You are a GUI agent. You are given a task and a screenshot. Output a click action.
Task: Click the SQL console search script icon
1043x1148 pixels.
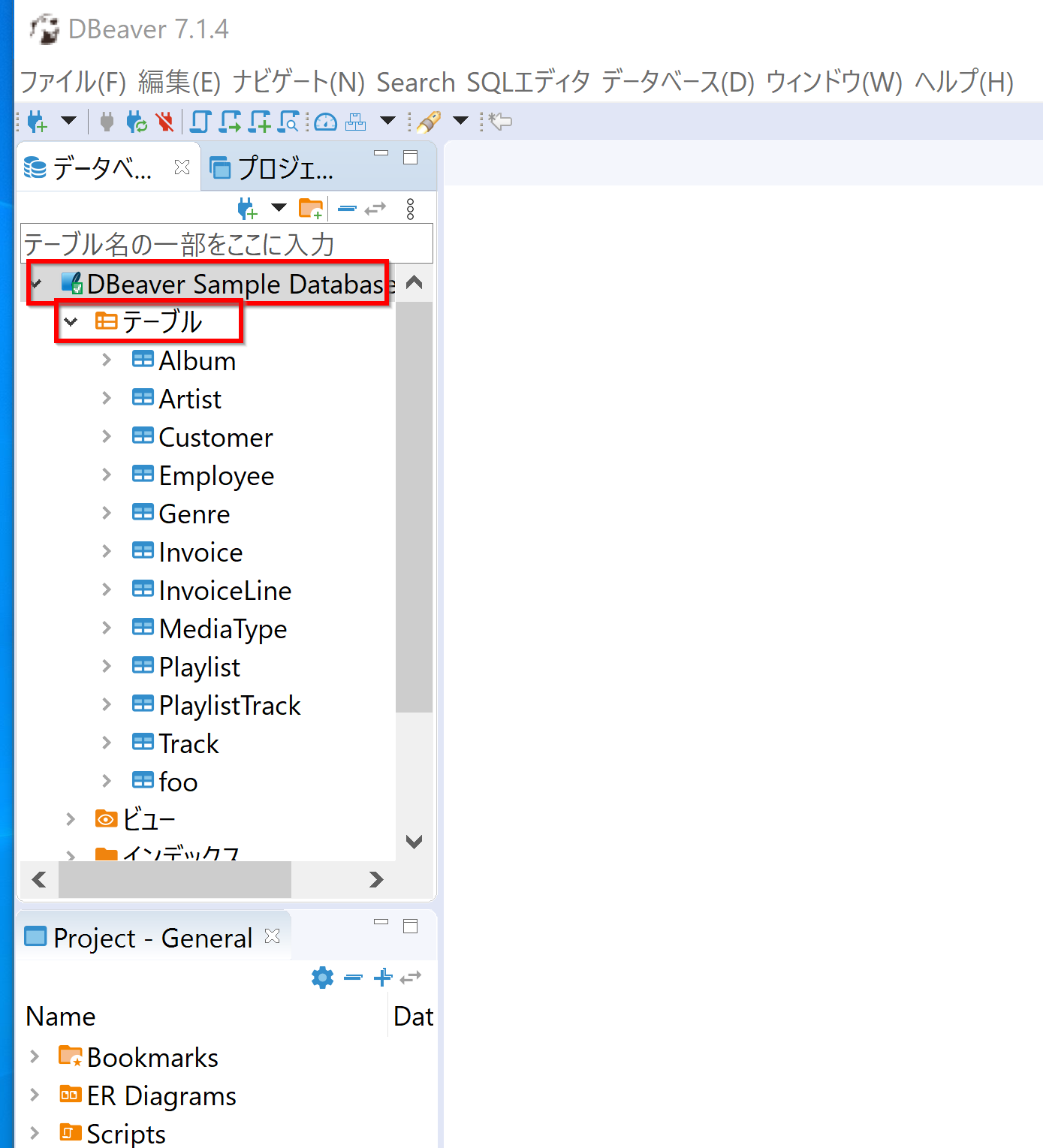click(289, 121)
